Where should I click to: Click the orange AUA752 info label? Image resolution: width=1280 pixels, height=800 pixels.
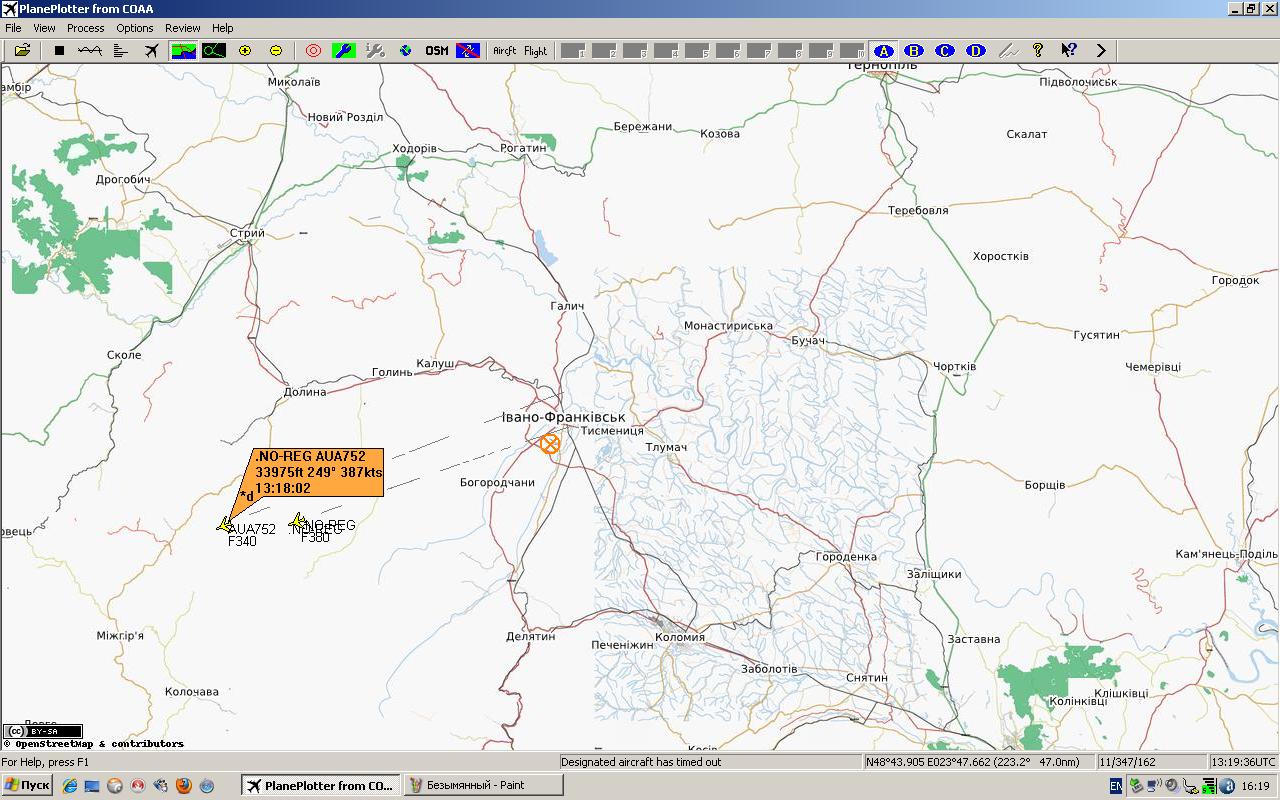[318, 472]
